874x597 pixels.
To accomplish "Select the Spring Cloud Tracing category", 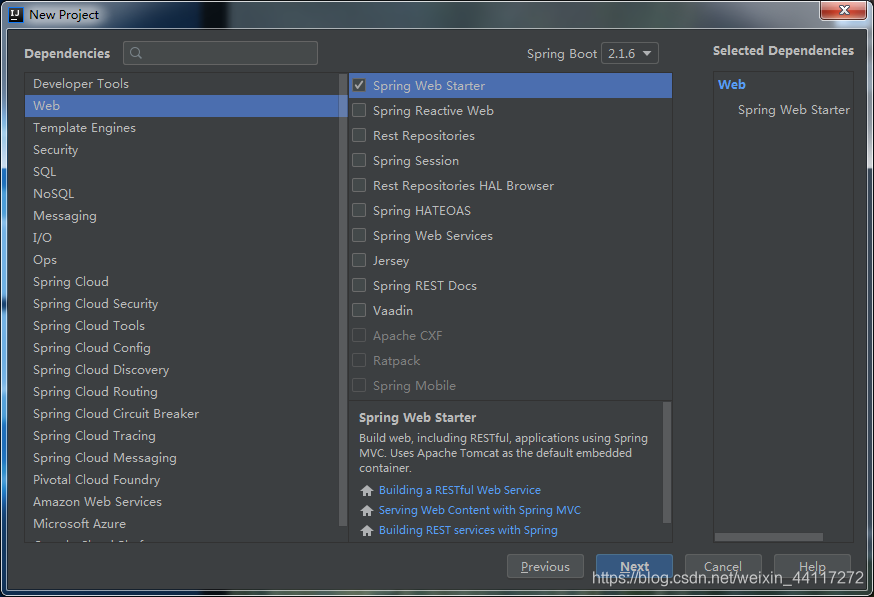I will pyautogui.click(x=182, y=436).
